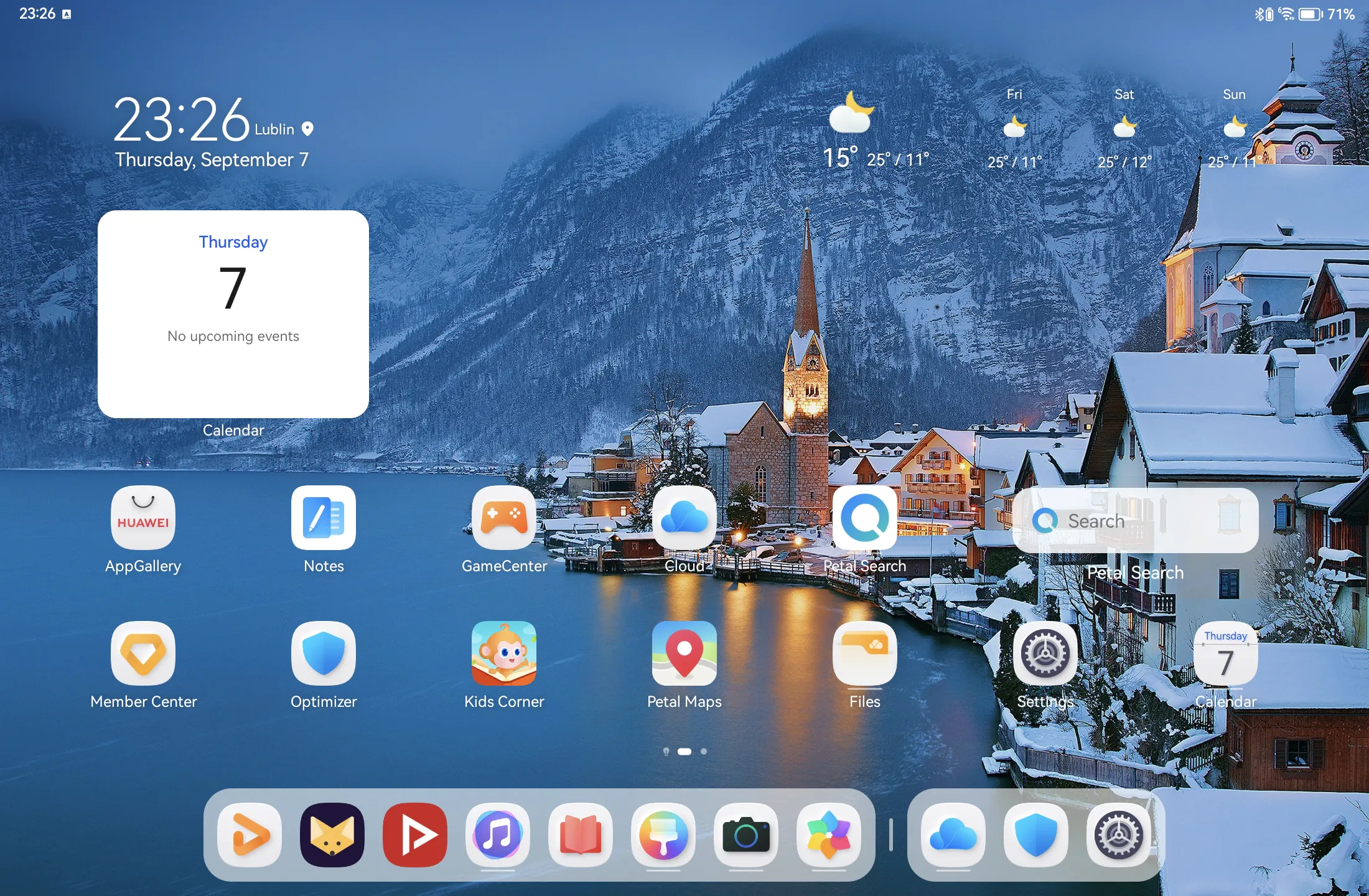Open the Themes paintbrush app in dock
The width and height of the screenshot is (1369, 896).
coord(663,835)
